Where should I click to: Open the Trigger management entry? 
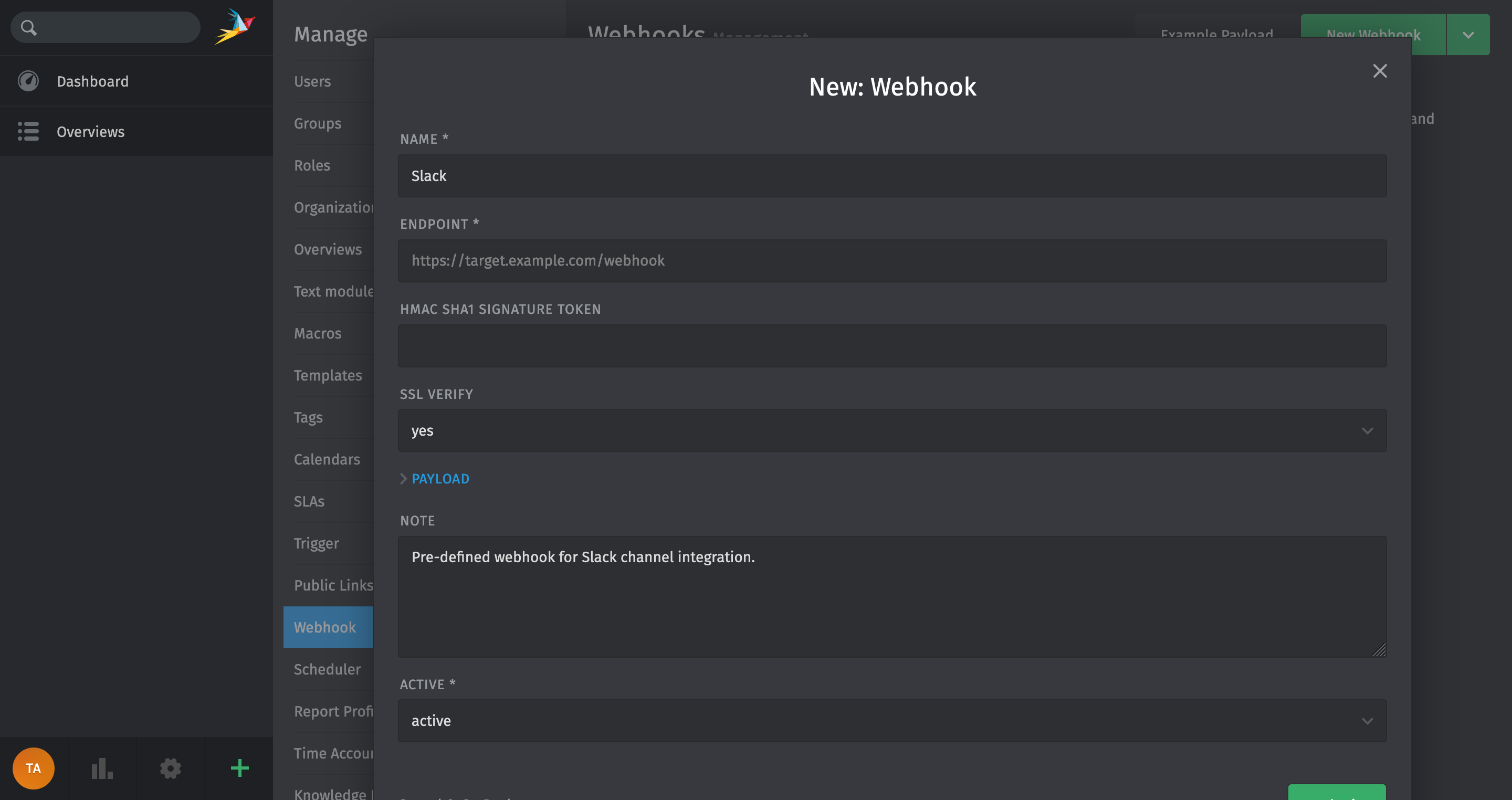click(x=317, y=543)
